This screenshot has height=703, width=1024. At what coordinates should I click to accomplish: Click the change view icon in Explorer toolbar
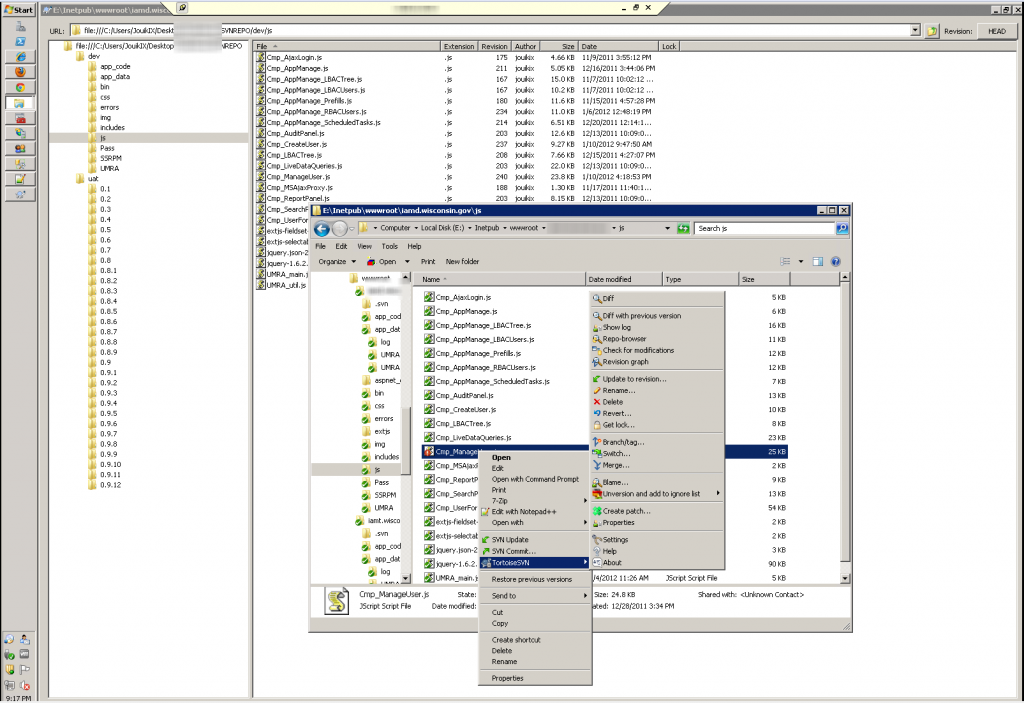(786, 261)
